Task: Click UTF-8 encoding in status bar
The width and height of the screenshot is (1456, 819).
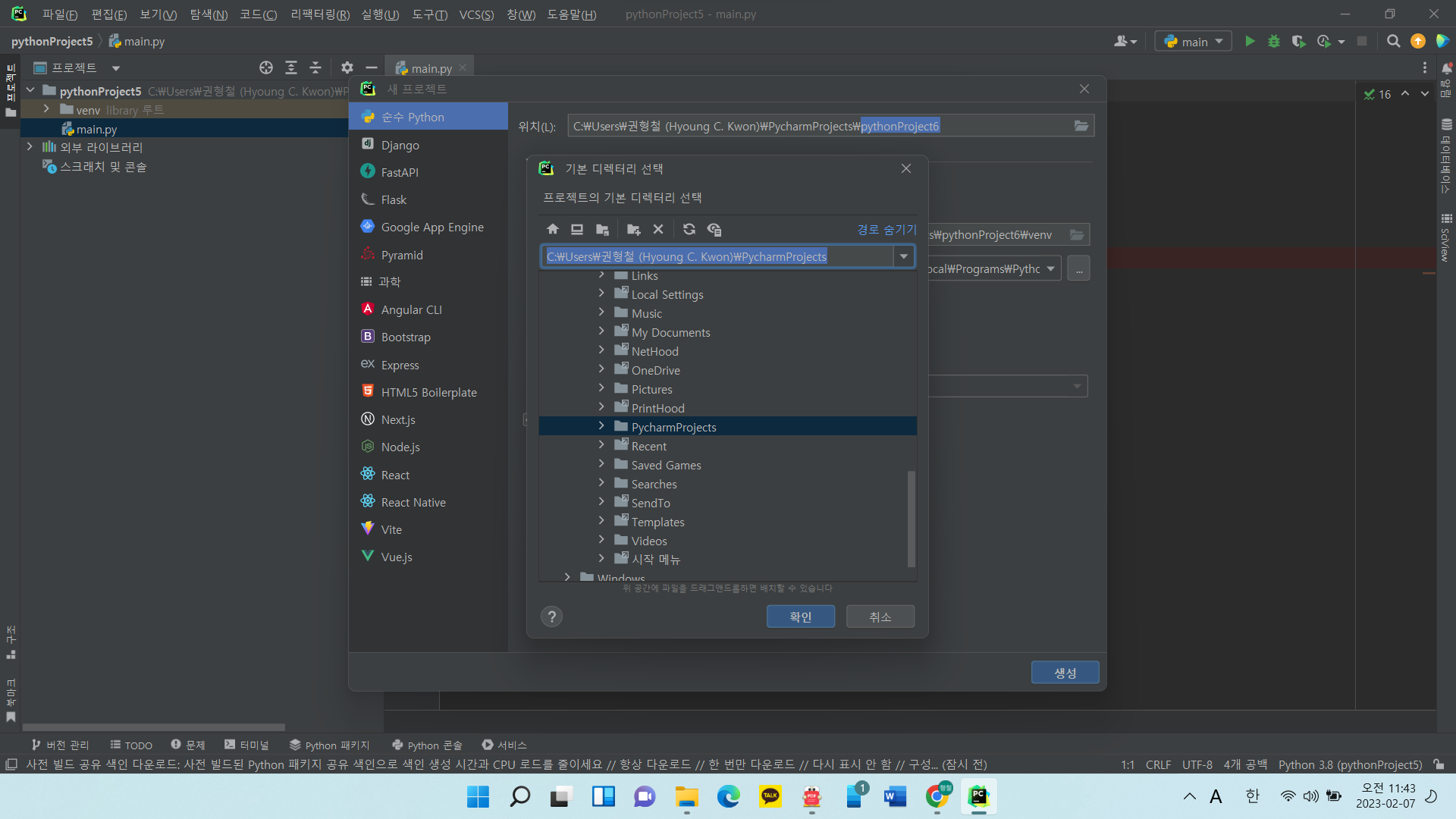Action: coord(1197,764)
